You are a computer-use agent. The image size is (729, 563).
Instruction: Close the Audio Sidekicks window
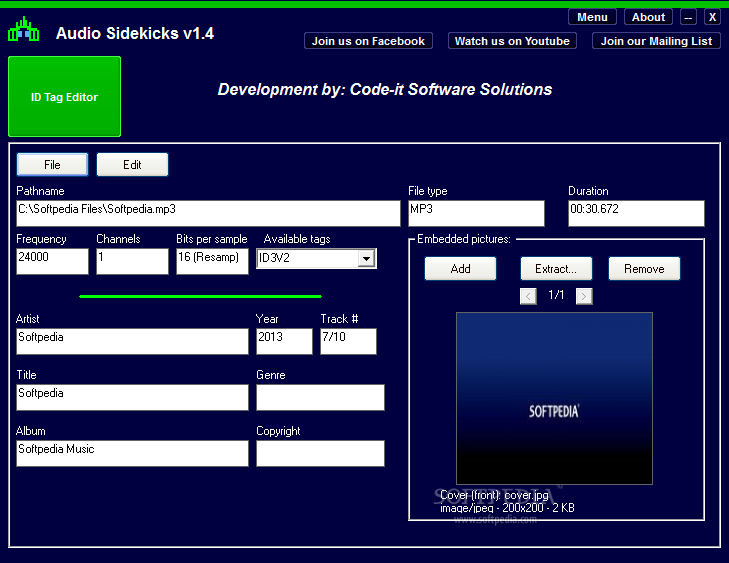pos(712,17)
